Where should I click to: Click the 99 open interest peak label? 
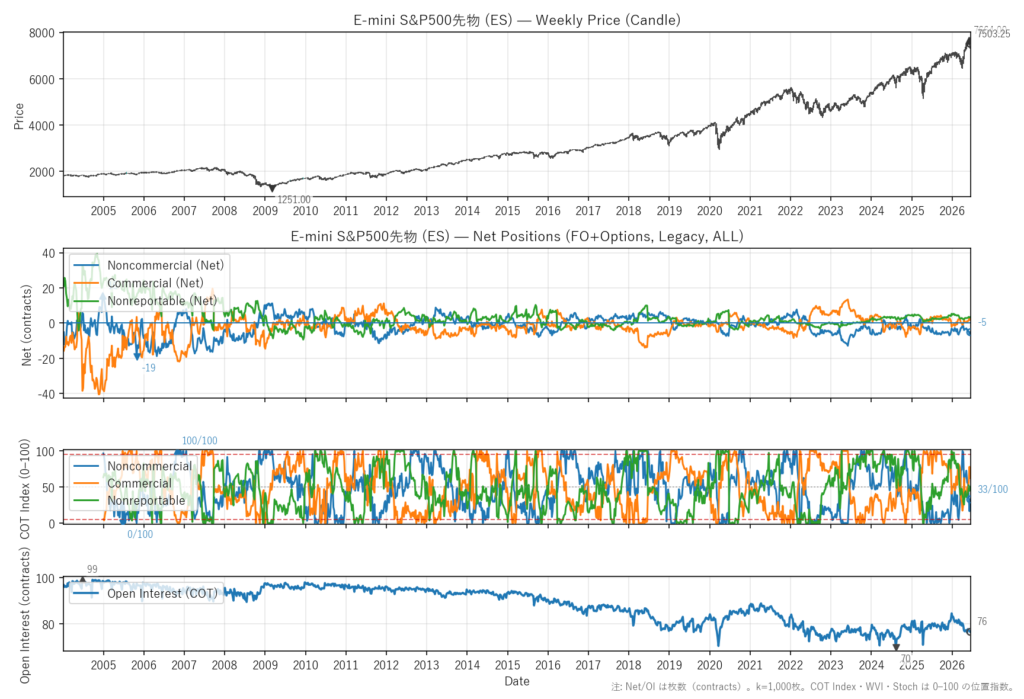[92, 570]
